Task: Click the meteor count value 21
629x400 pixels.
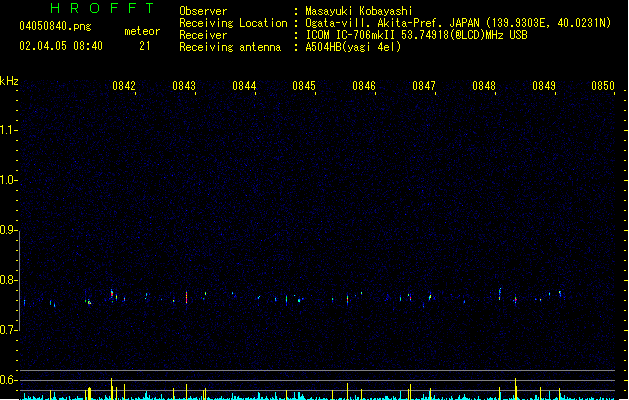Action: (x=145, y=46)
